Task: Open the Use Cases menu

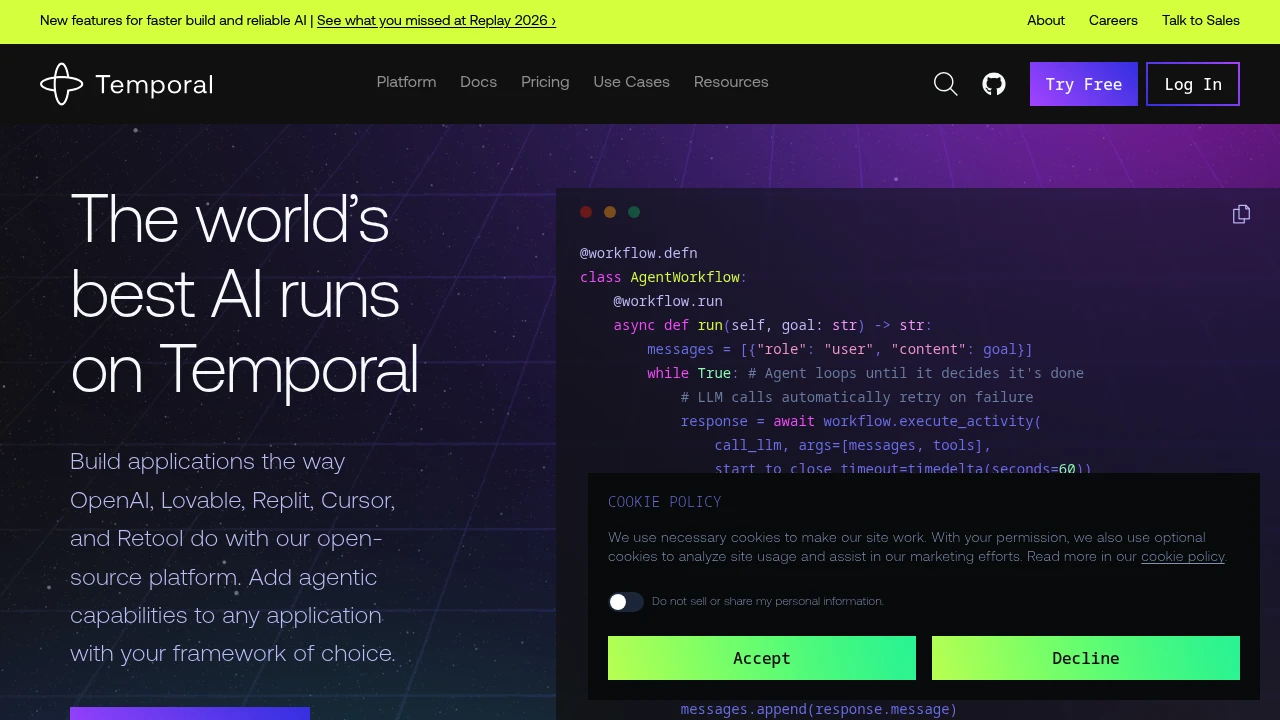Action: tap(632, 82)
